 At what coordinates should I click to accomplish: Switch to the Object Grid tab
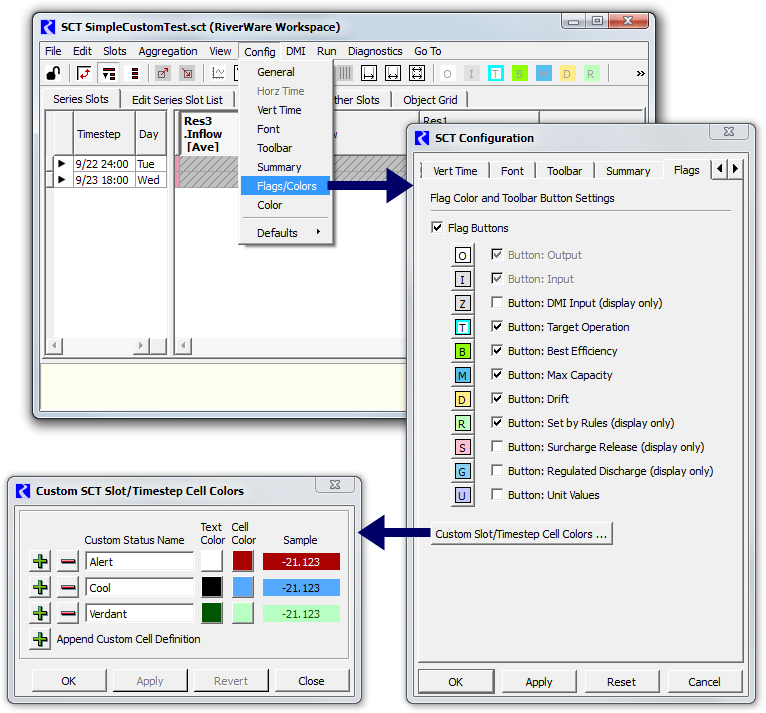[430, 100]
